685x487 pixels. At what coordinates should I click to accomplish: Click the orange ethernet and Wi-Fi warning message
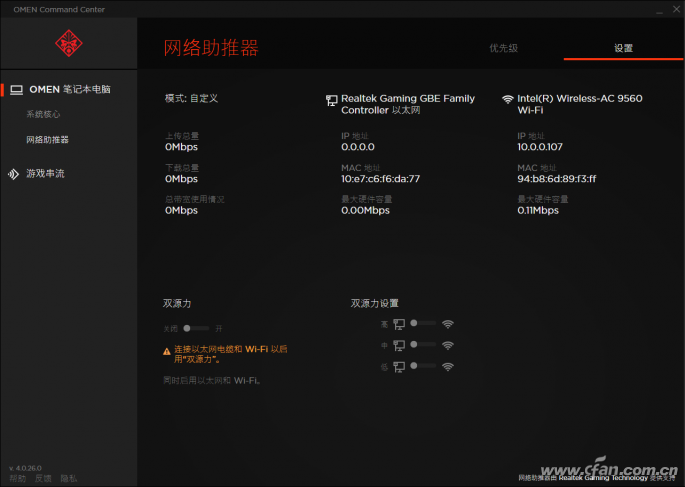231,354
